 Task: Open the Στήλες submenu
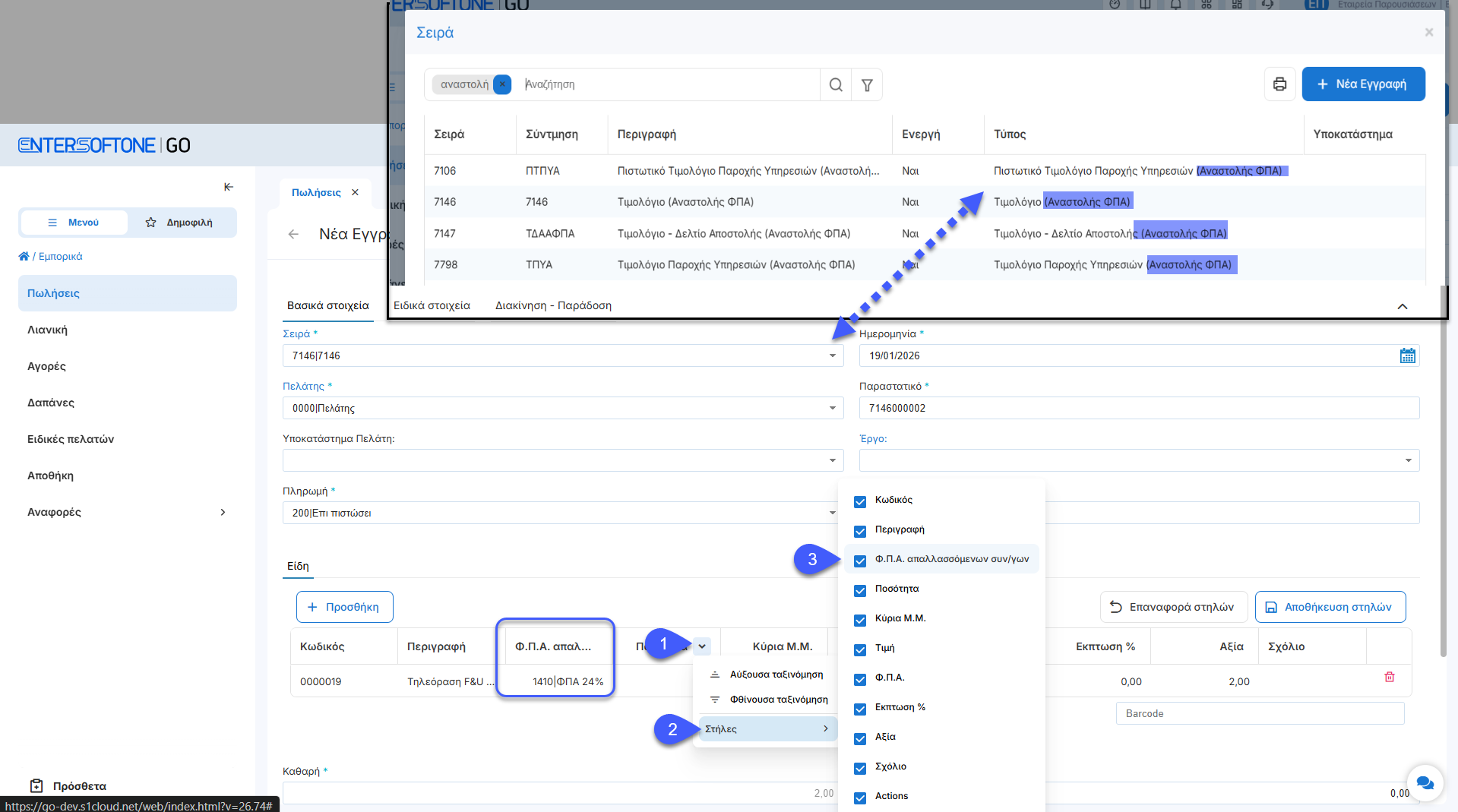766,729
